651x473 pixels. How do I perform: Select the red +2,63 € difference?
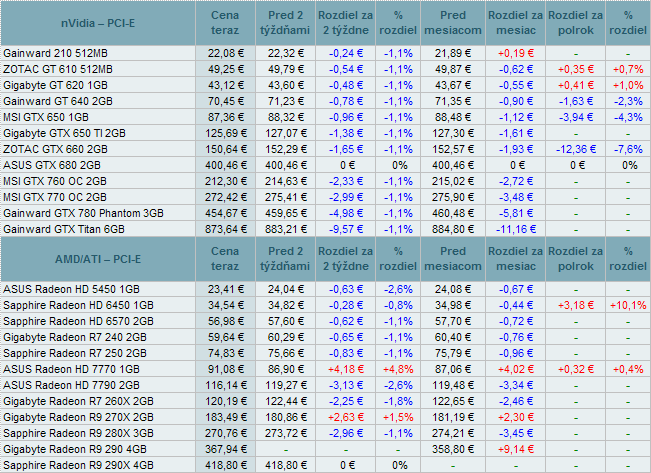pyautogui.click(x=345, y=417)
